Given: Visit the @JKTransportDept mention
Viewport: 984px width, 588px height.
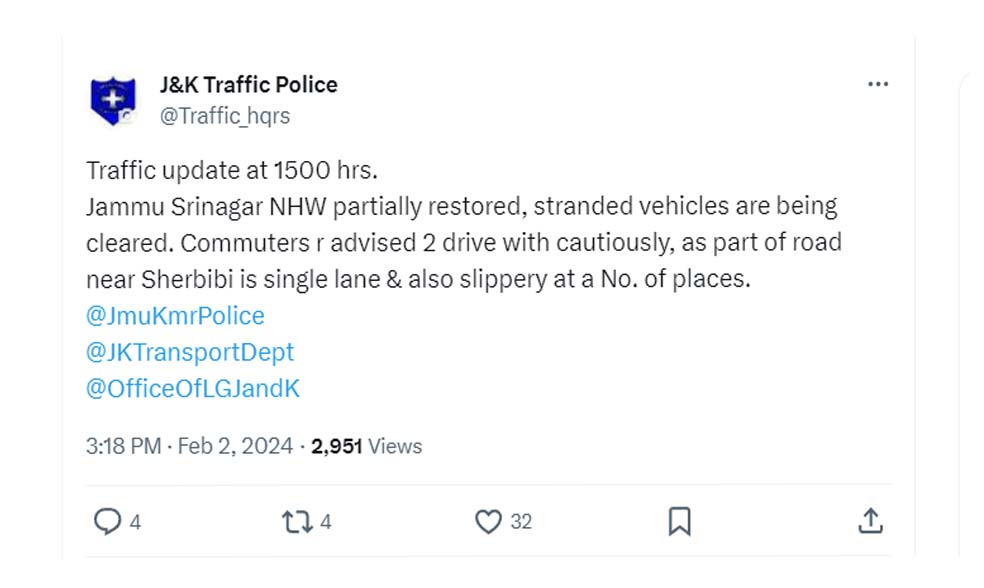Looking at the screenshot, I should coord(190,352).
